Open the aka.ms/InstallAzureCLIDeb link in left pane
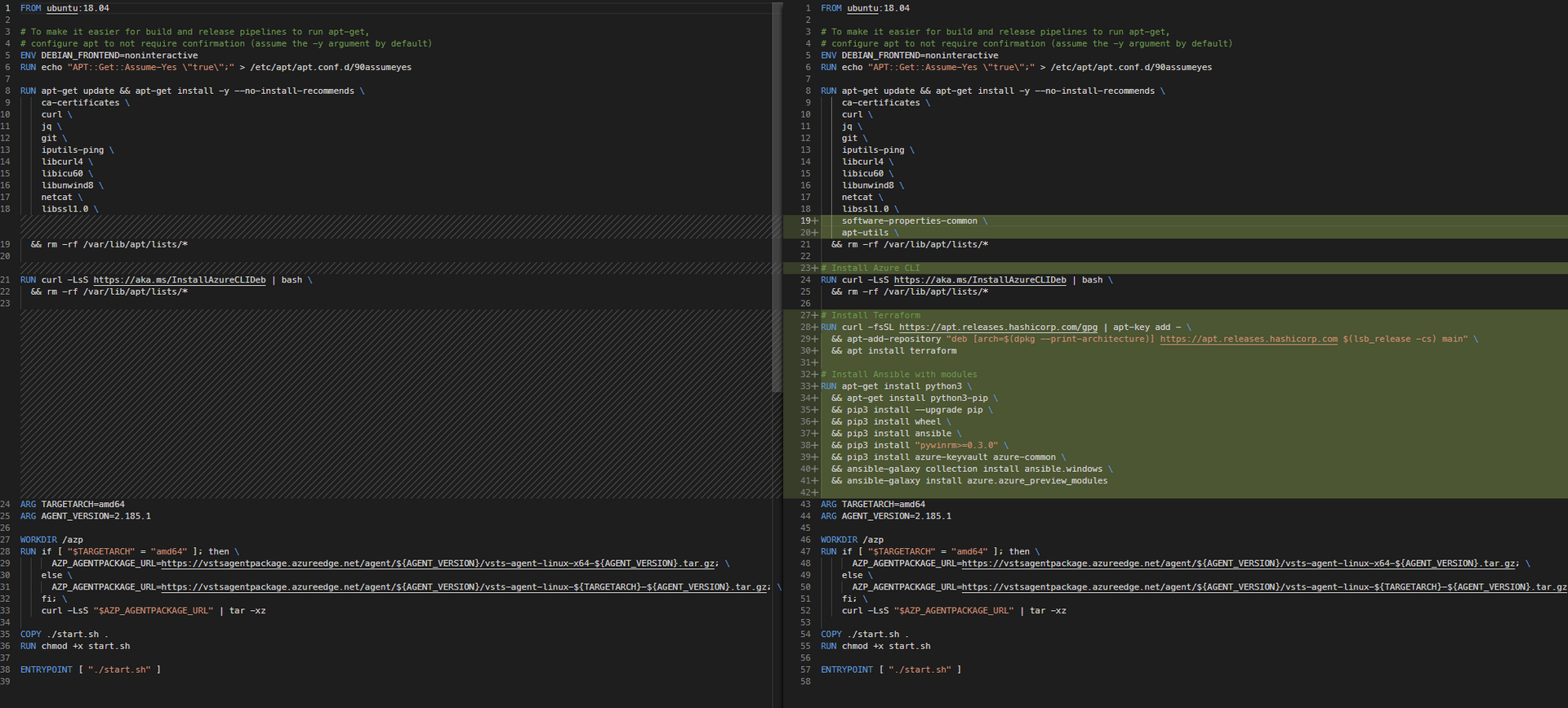Screen dimensions: 1568x708 coord(179,280)
